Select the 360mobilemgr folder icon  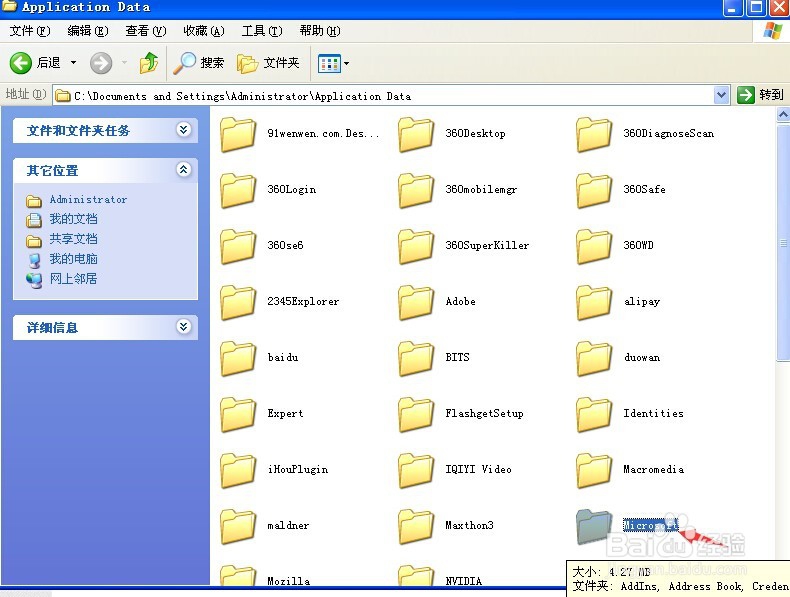point(416,190)
